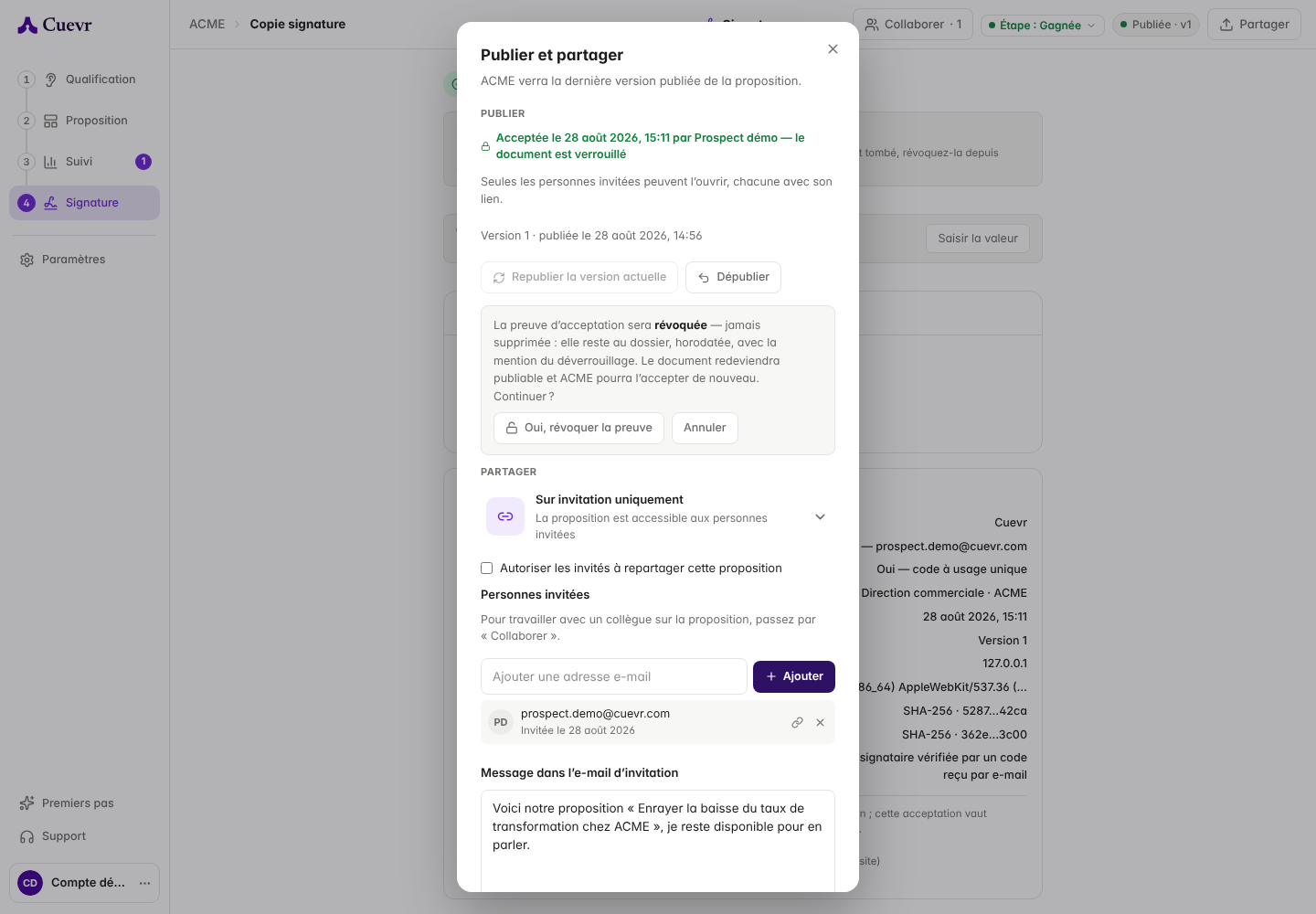Image resolution: width=1316 pixels, height=914 pixels.
Task: Click the Copie signature breadcrumb title
Action: (298, 25)
